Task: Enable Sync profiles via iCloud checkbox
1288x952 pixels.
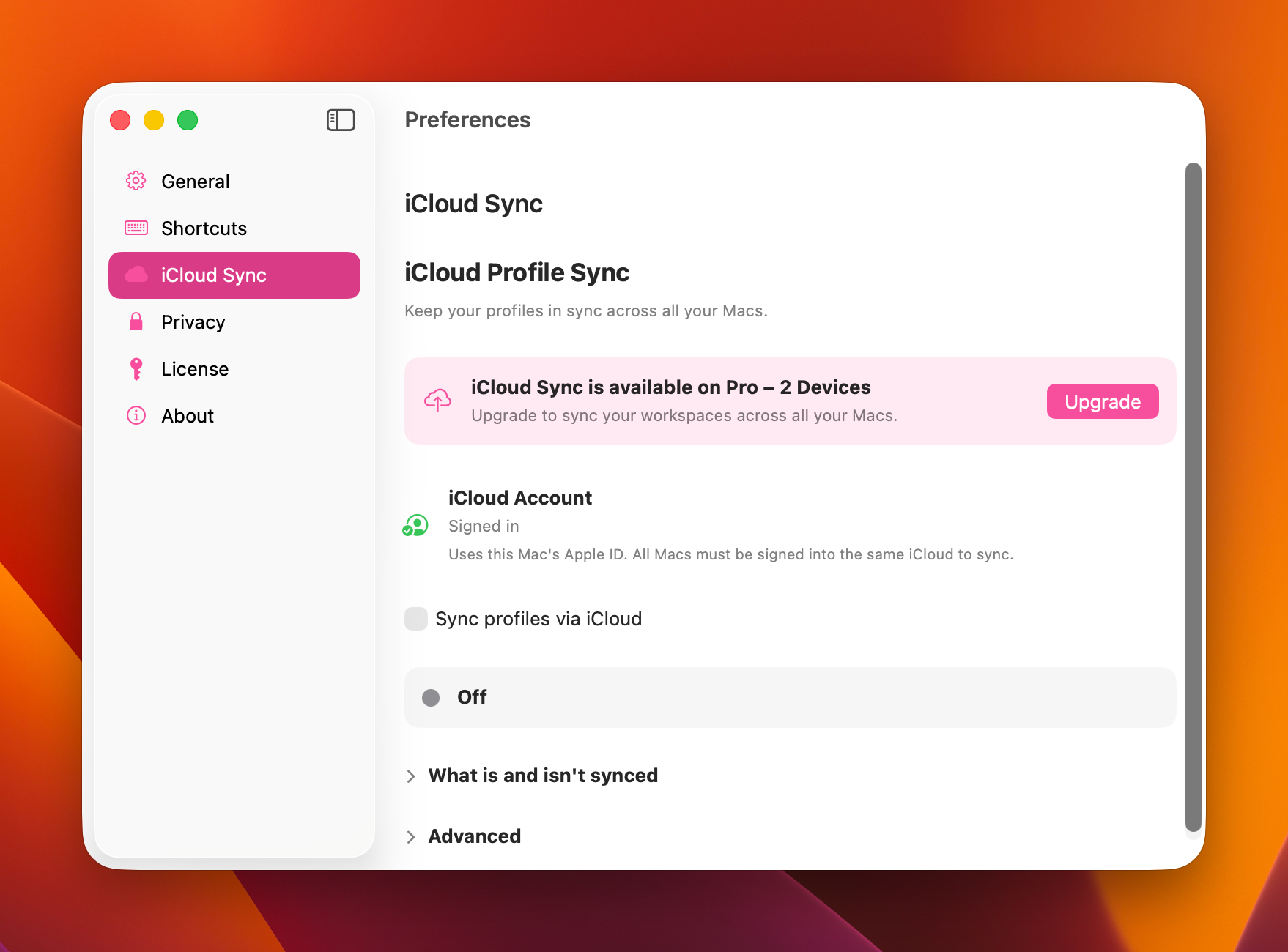Action: 416,619
